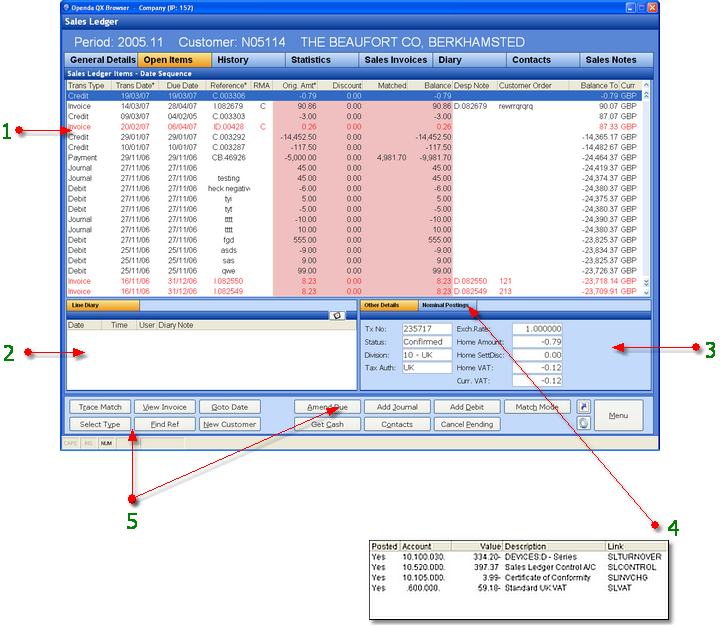Viewport: 720px width, 627px height.
Task: Sort by Trans Type column header
Action: coord(90,85)
